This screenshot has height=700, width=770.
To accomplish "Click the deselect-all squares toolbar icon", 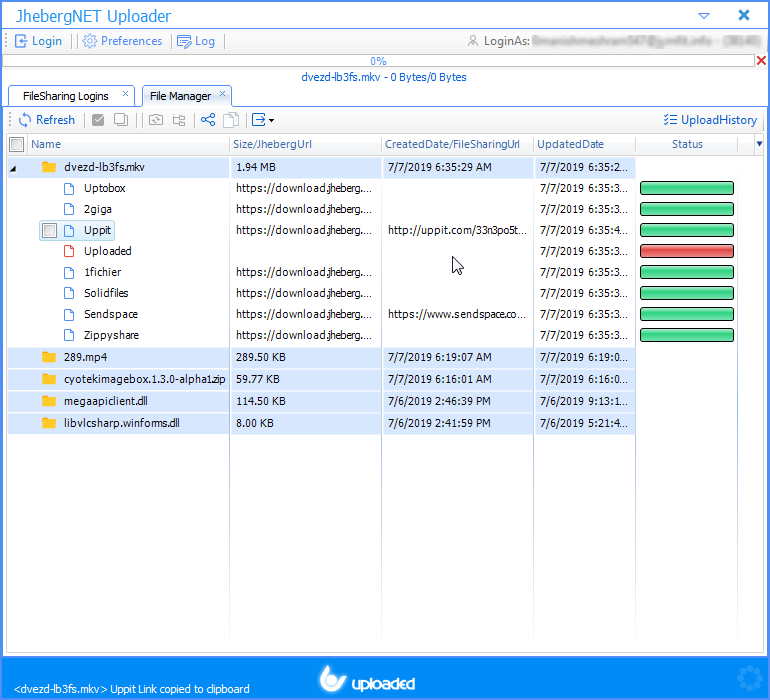I will click(121, 120).
